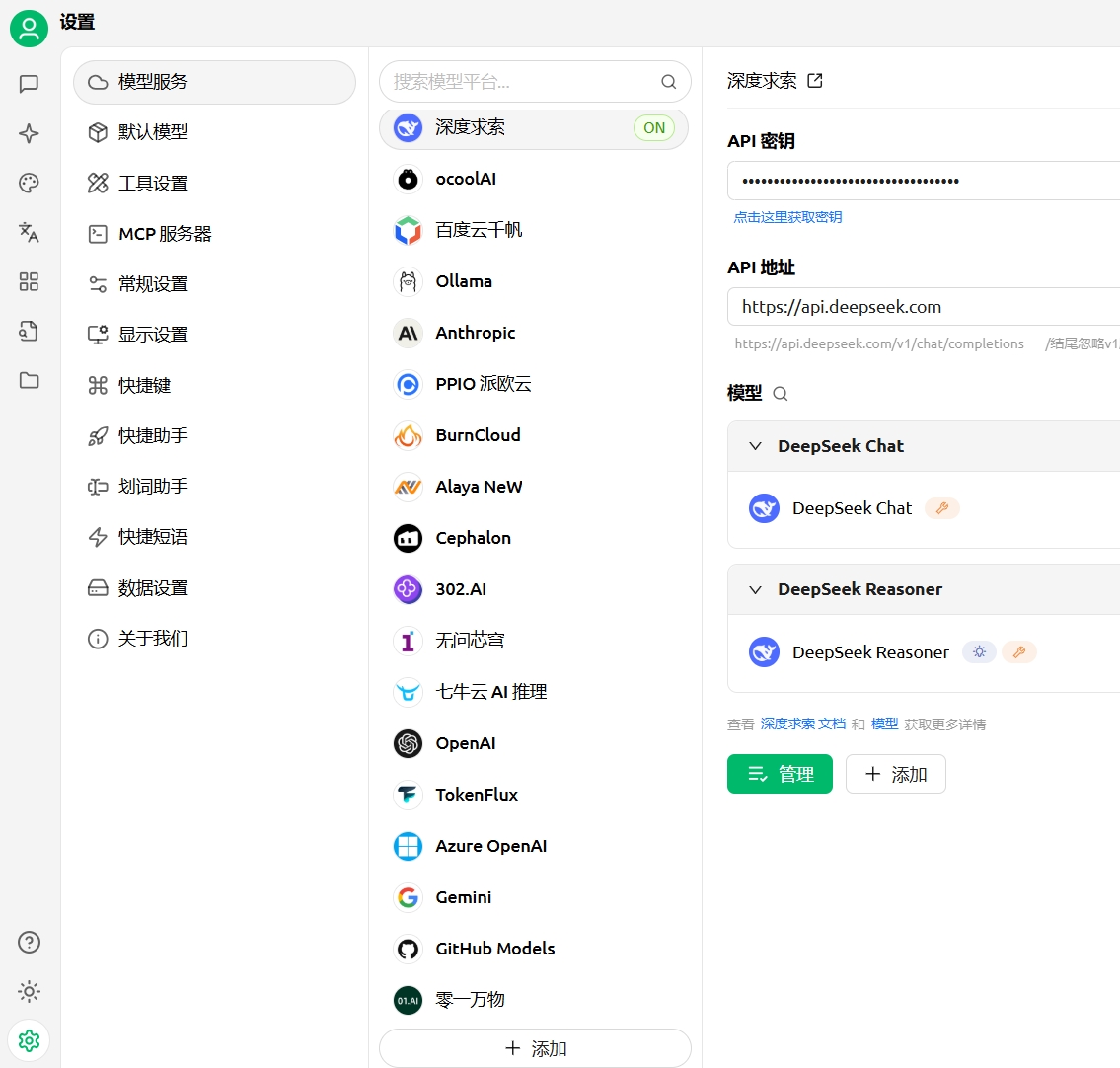Open the 模型 details link
The height and width of the screenshot is (1068, 1120).
point(884,724)
